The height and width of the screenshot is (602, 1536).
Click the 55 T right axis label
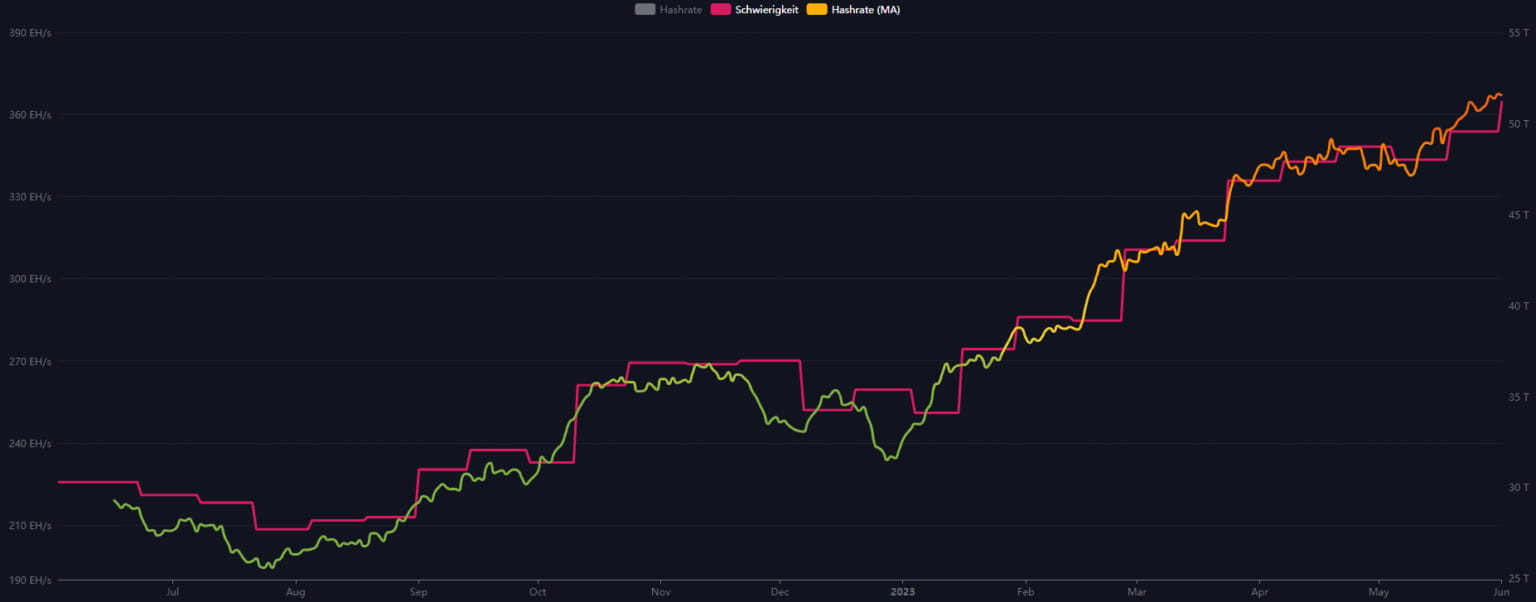[1518, 33]
